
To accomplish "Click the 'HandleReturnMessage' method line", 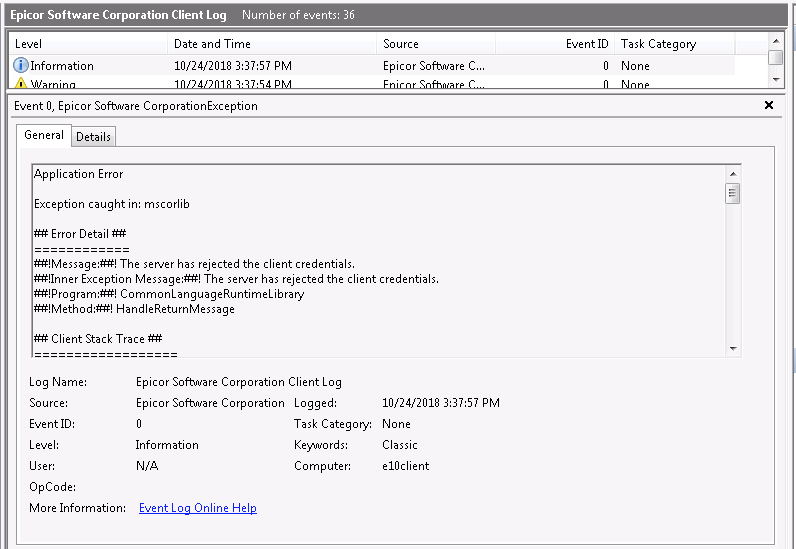I will (135, 309).
